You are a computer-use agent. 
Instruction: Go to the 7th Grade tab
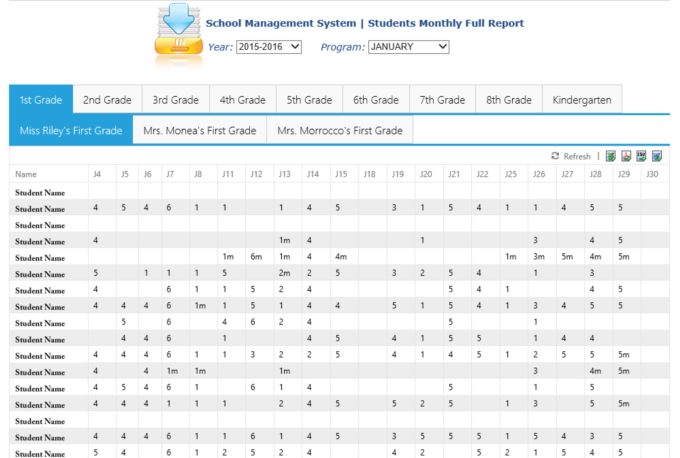[x=442, y=100]
